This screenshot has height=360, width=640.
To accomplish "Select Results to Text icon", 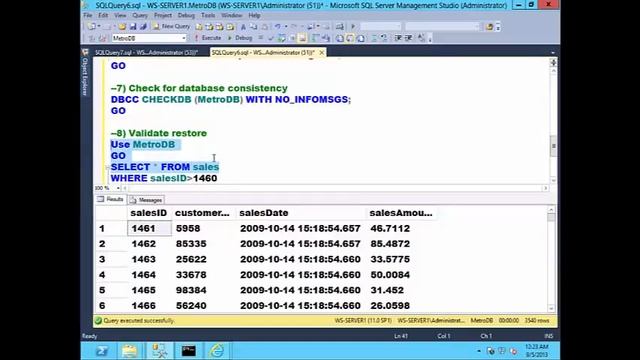I will (340, 38).
